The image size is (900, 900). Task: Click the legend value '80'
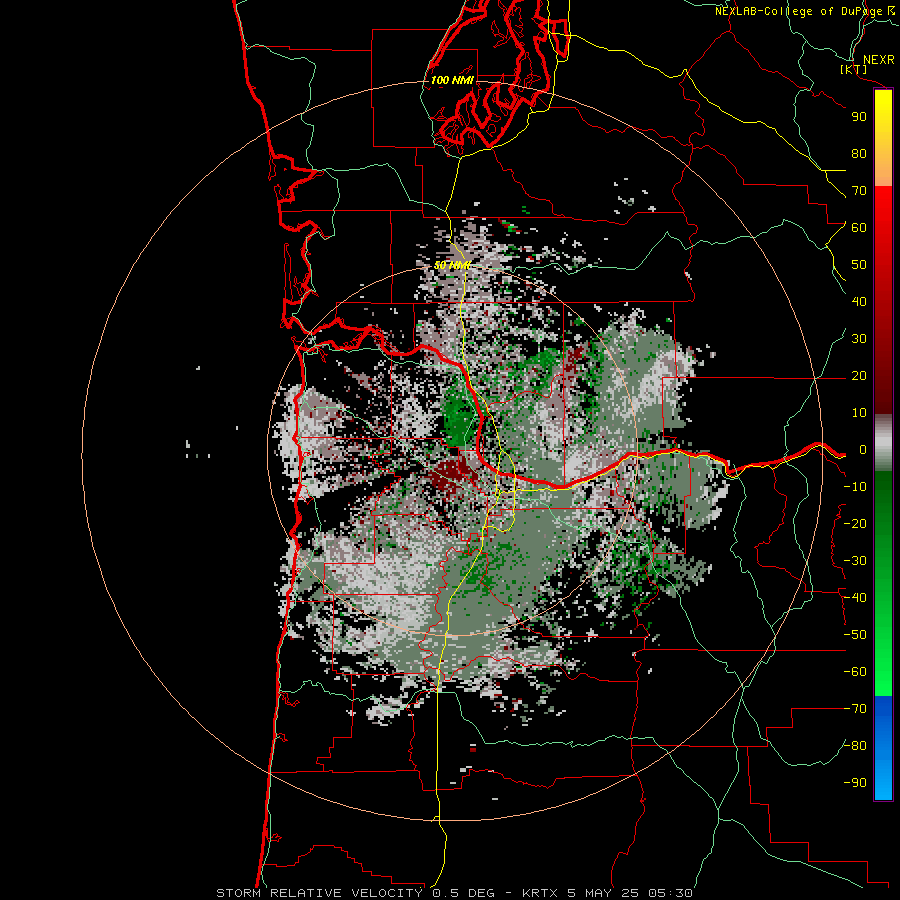tap(859, 154)
